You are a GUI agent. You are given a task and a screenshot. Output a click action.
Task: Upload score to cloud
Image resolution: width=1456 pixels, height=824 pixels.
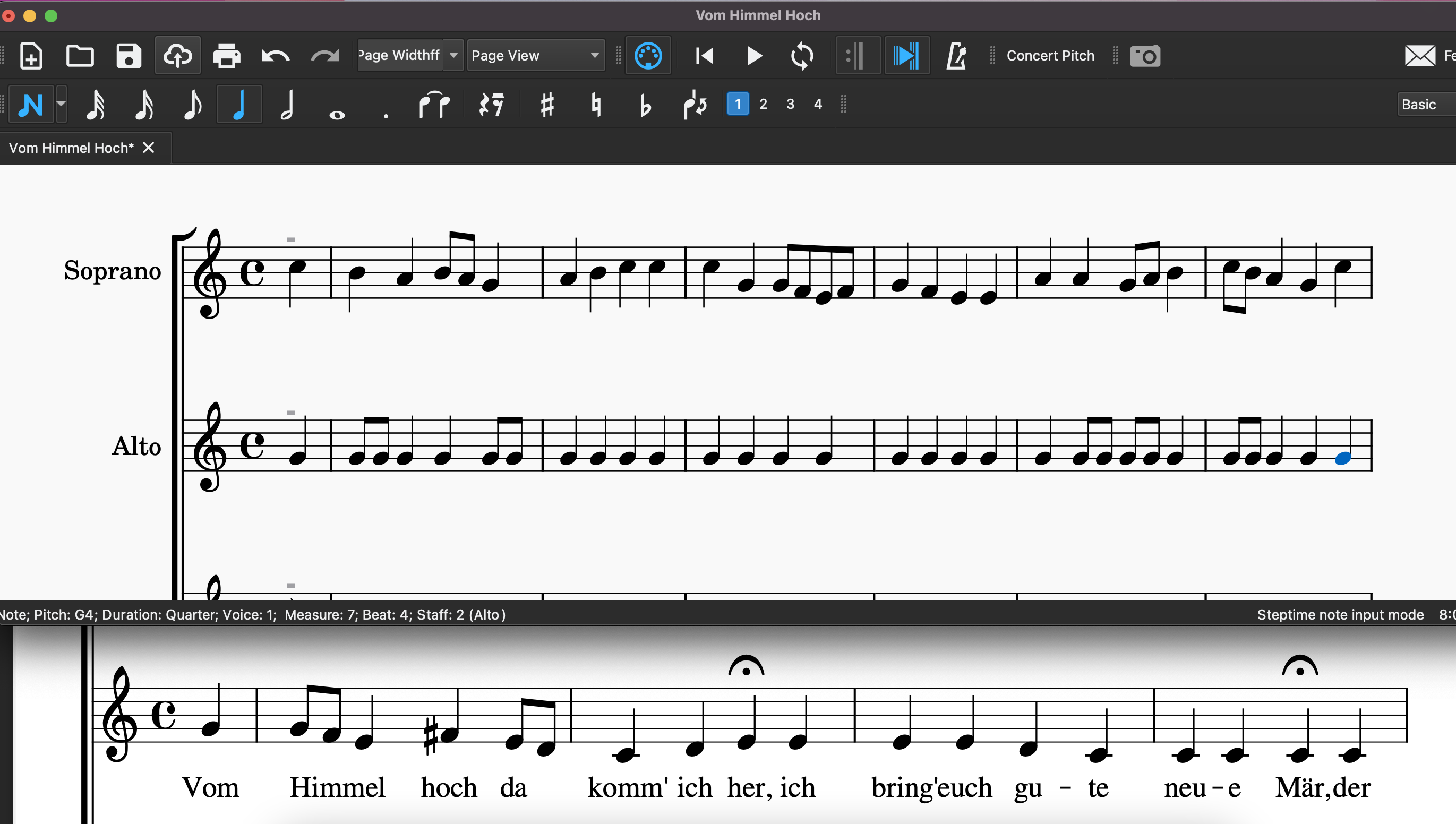(x=178, y=55)
